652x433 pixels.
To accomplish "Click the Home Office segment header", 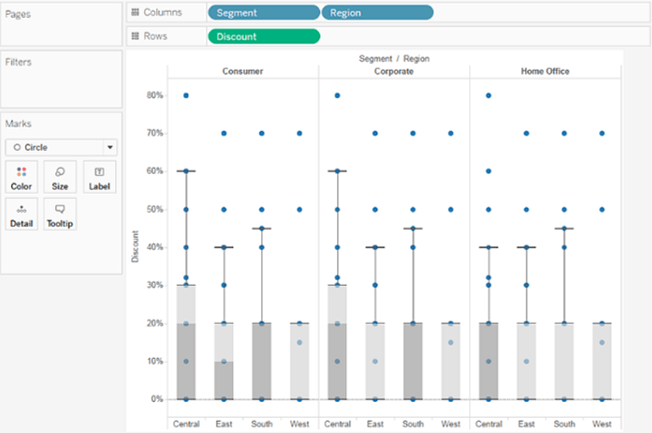I will coord(545,72).
